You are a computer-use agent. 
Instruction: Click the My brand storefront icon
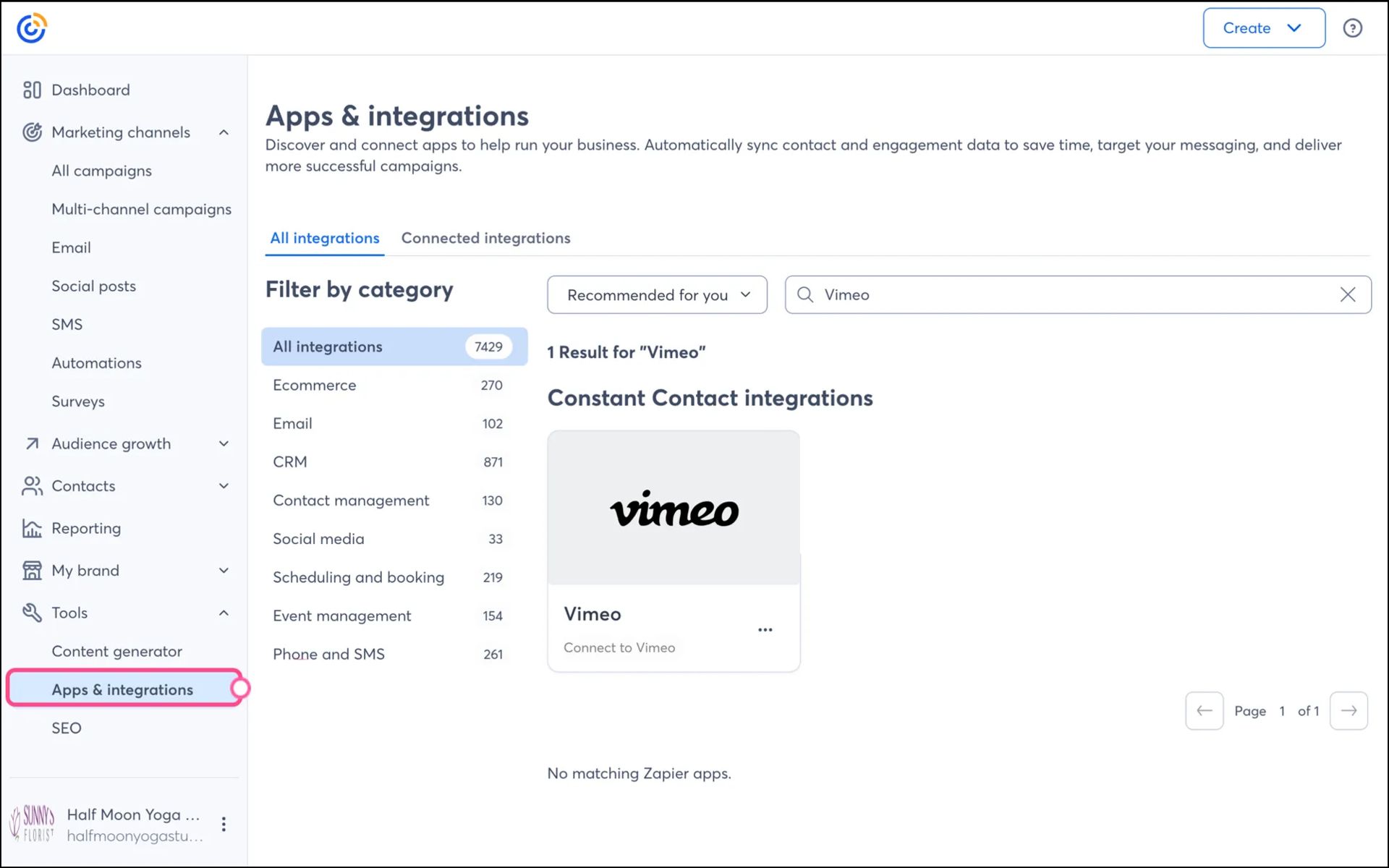click(x=32, y=571)
